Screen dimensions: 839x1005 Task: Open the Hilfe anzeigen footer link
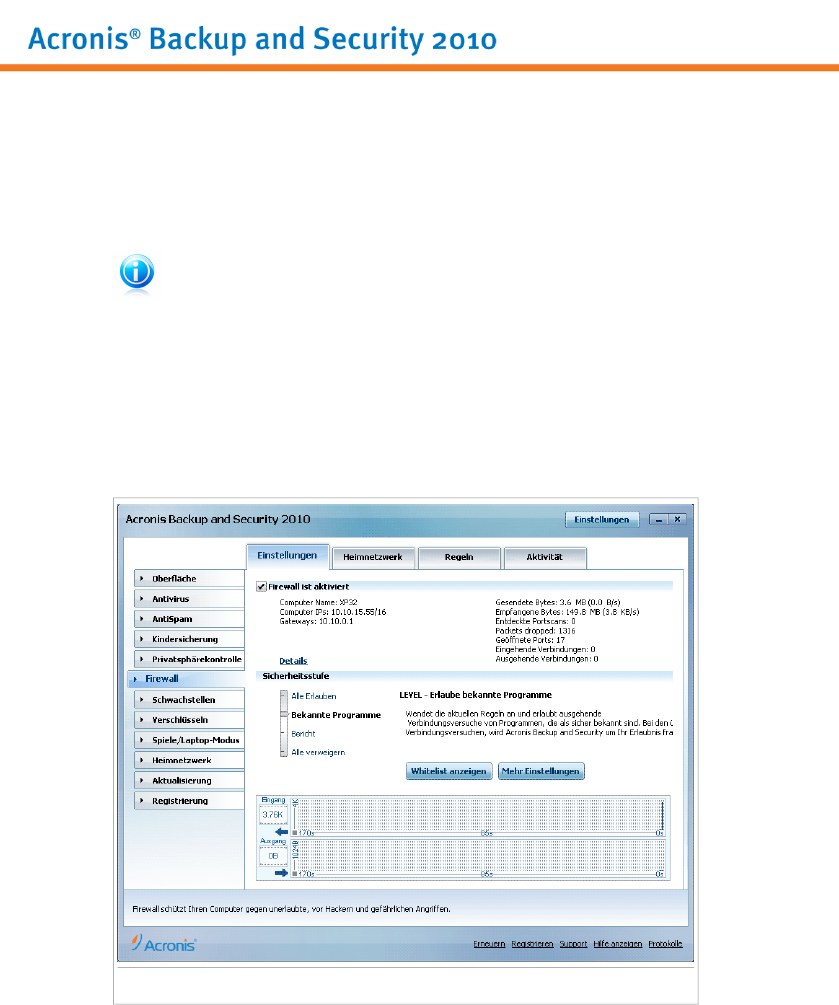click(617, 944)
